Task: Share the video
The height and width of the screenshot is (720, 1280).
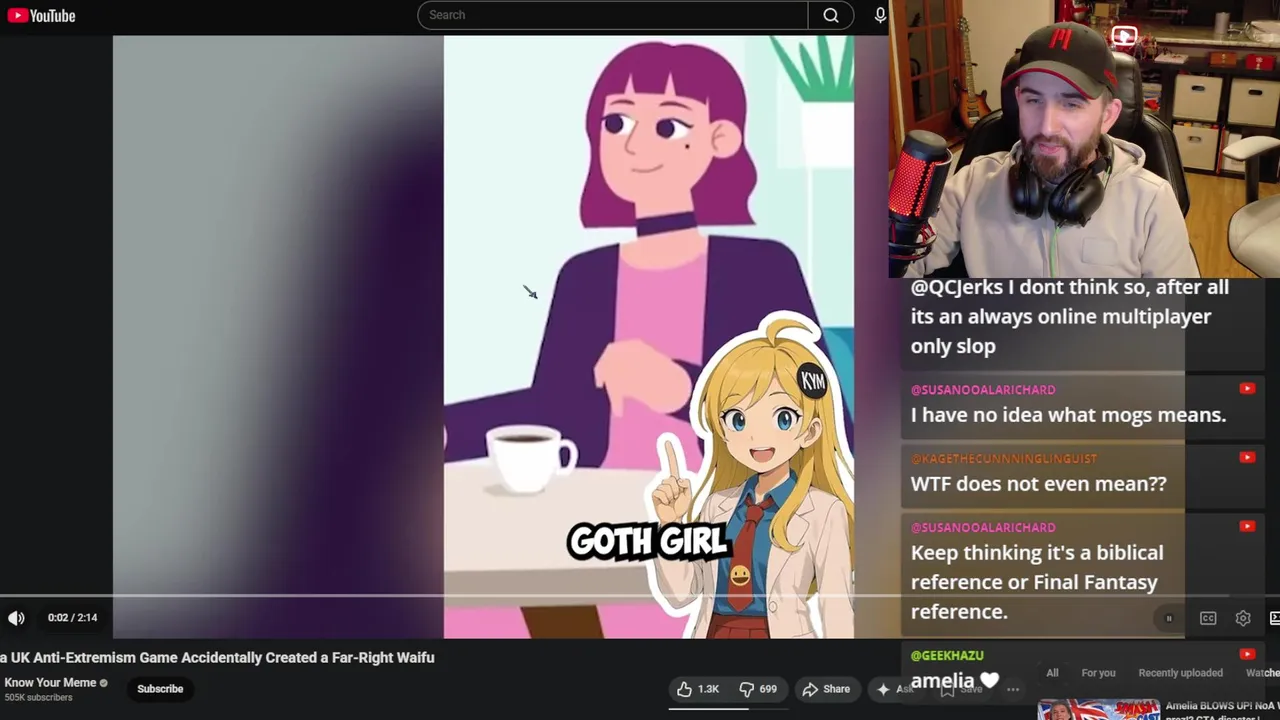Action: pyautogui.click(x=826, y=689)
